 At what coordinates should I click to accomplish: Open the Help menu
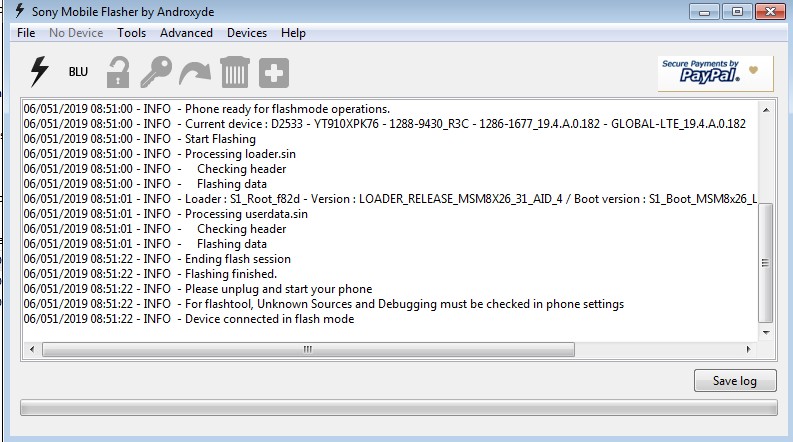pos(293,33)
